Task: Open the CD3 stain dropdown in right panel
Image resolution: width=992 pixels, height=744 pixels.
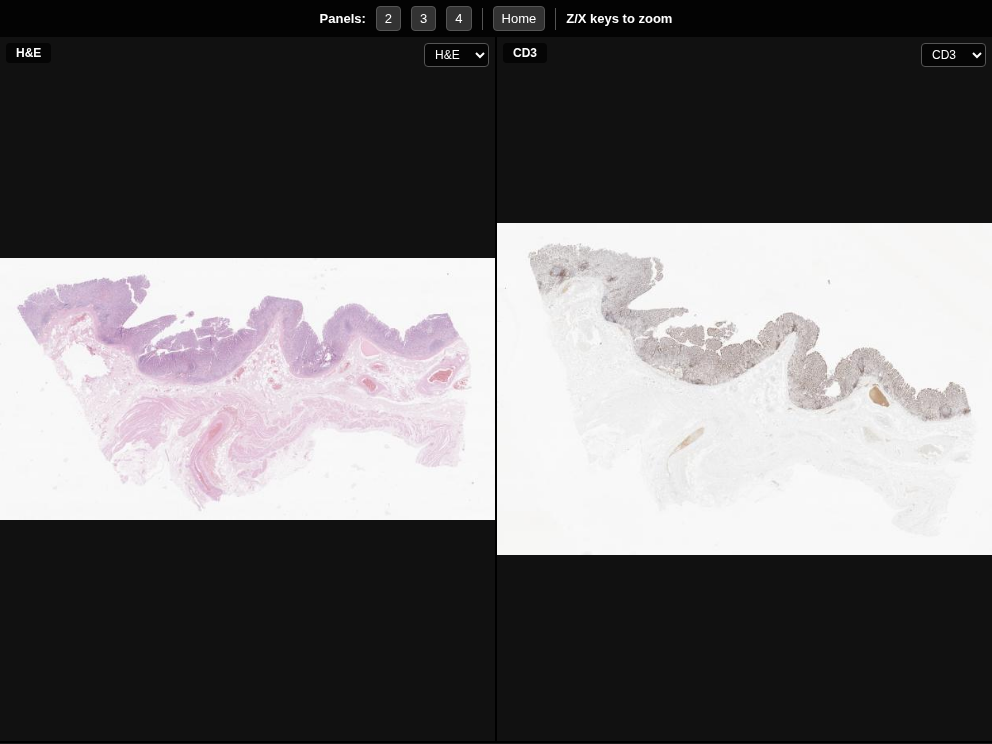Action: [x=952, y=55]
